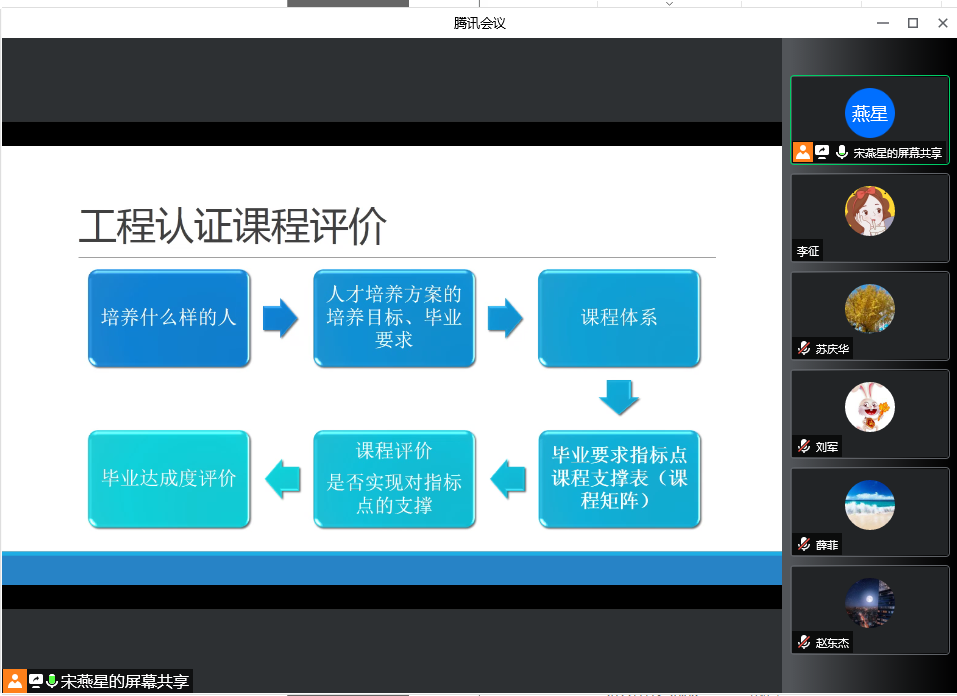Click the muted microphone icon beside 赵东杰
The image size is (957, 696).
803,642
